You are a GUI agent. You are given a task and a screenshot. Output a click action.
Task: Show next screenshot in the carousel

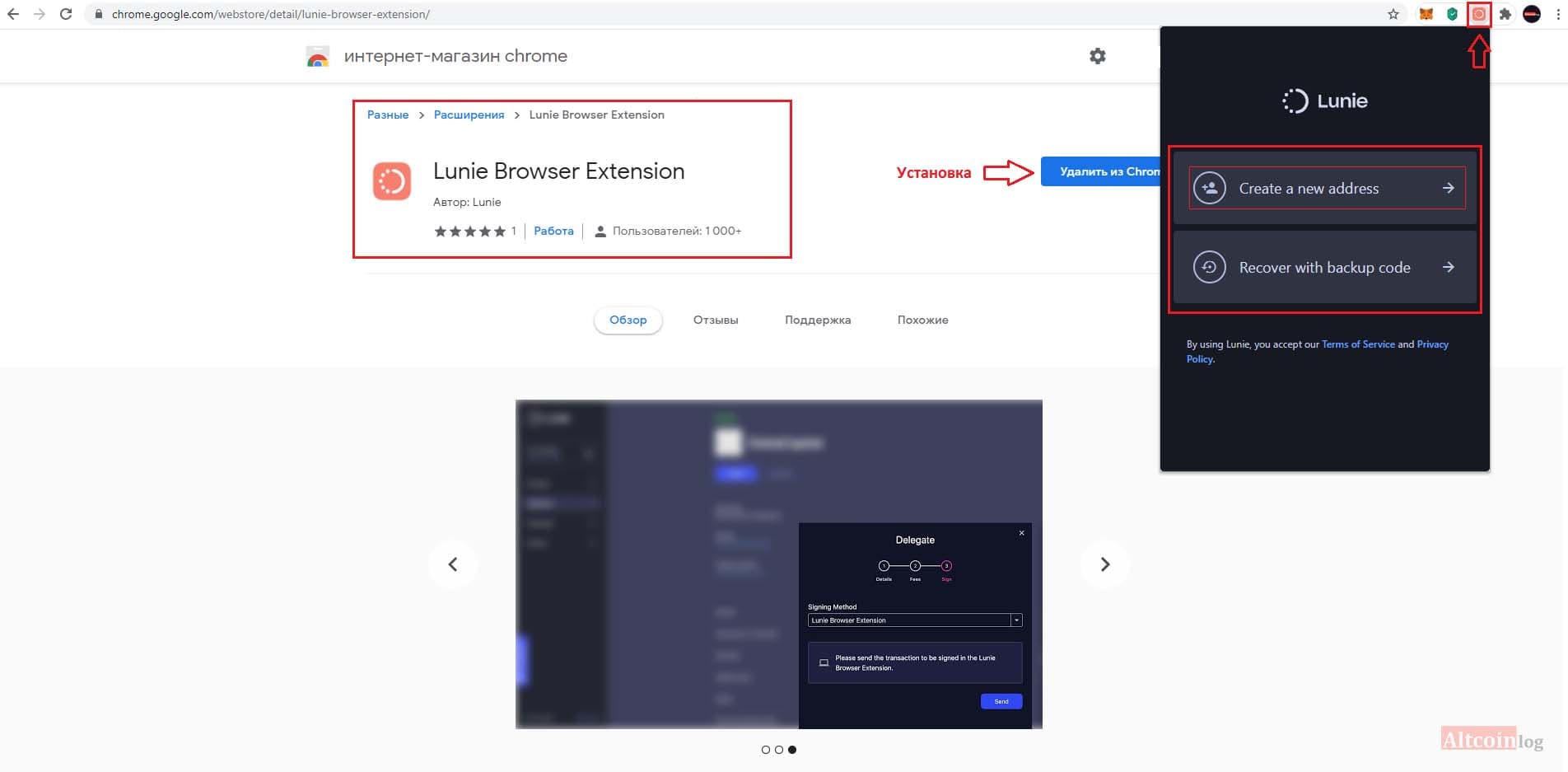1105,564
